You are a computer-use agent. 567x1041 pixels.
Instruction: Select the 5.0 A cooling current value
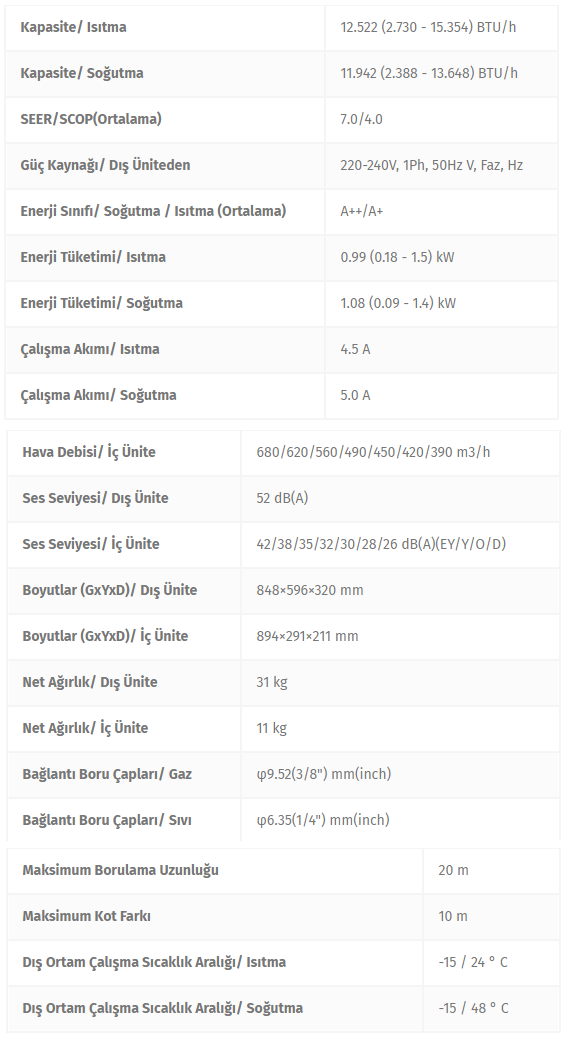[355, 395]
